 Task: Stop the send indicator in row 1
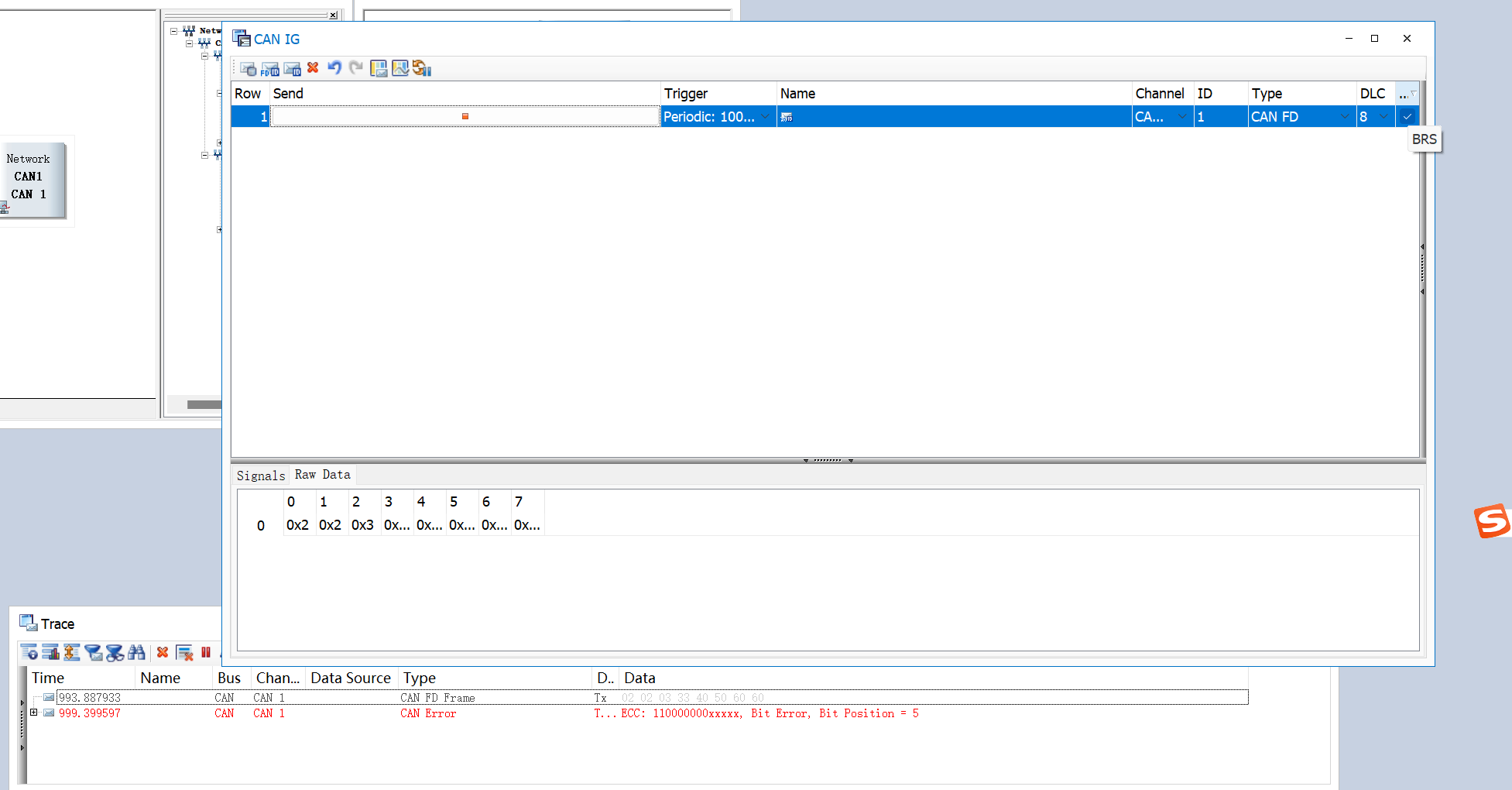click(x=465, y=116)
